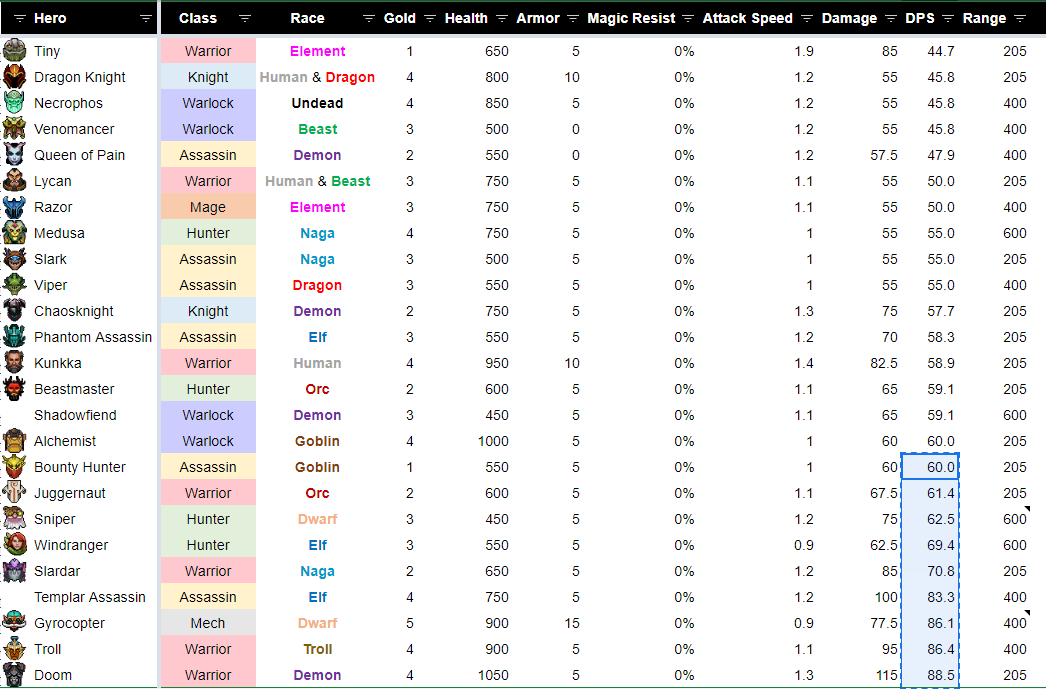Image resolution: width=1046 pixels, height=689 pixels.
Task: Click Necrophos hero portrait icon
Action: click(x=14, y=103)
